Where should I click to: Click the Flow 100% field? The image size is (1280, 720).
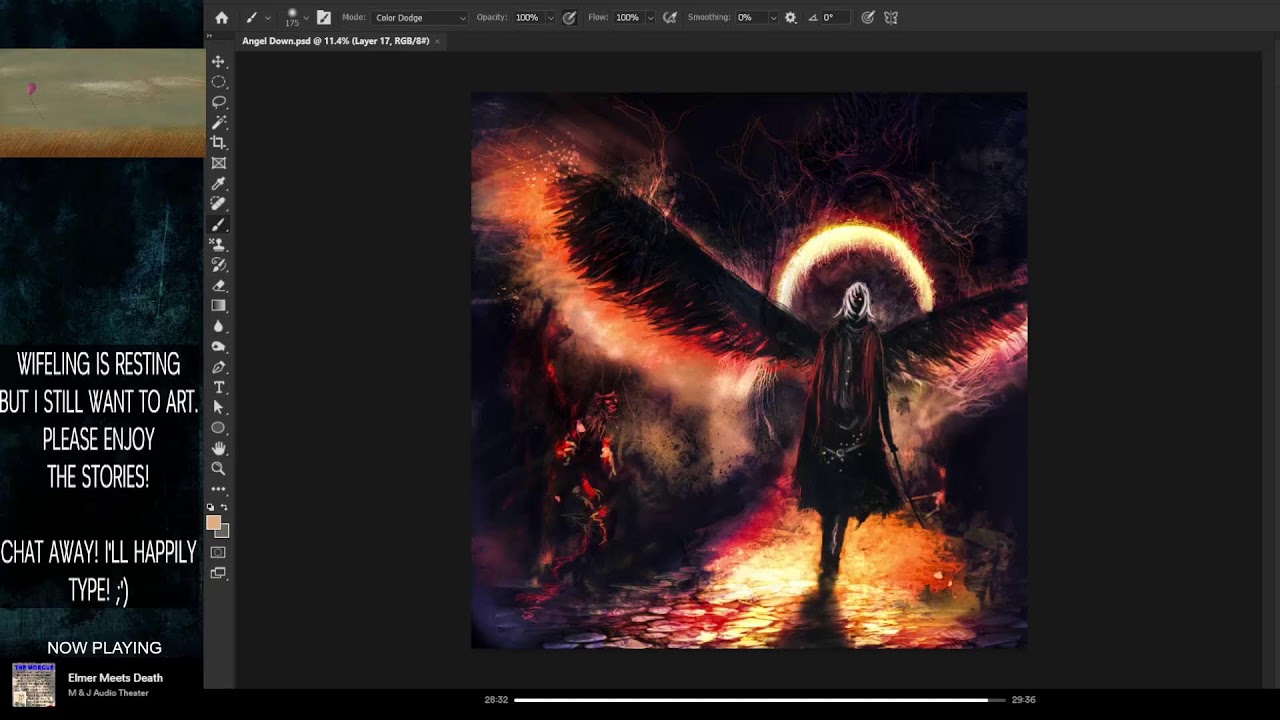628,17
